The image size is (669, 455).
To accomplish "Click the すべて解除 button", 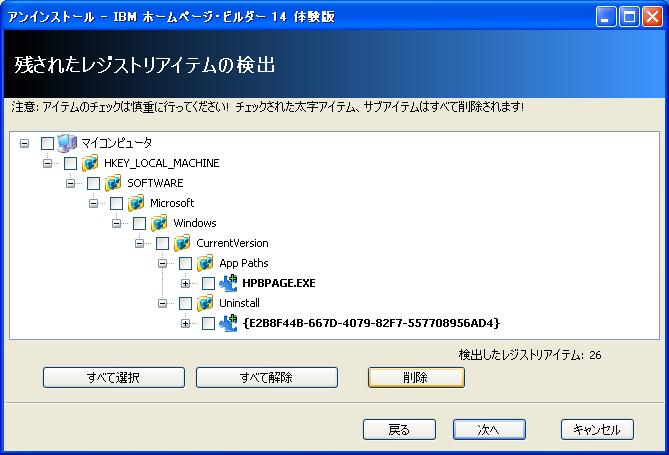I will (x=267, y=378).
